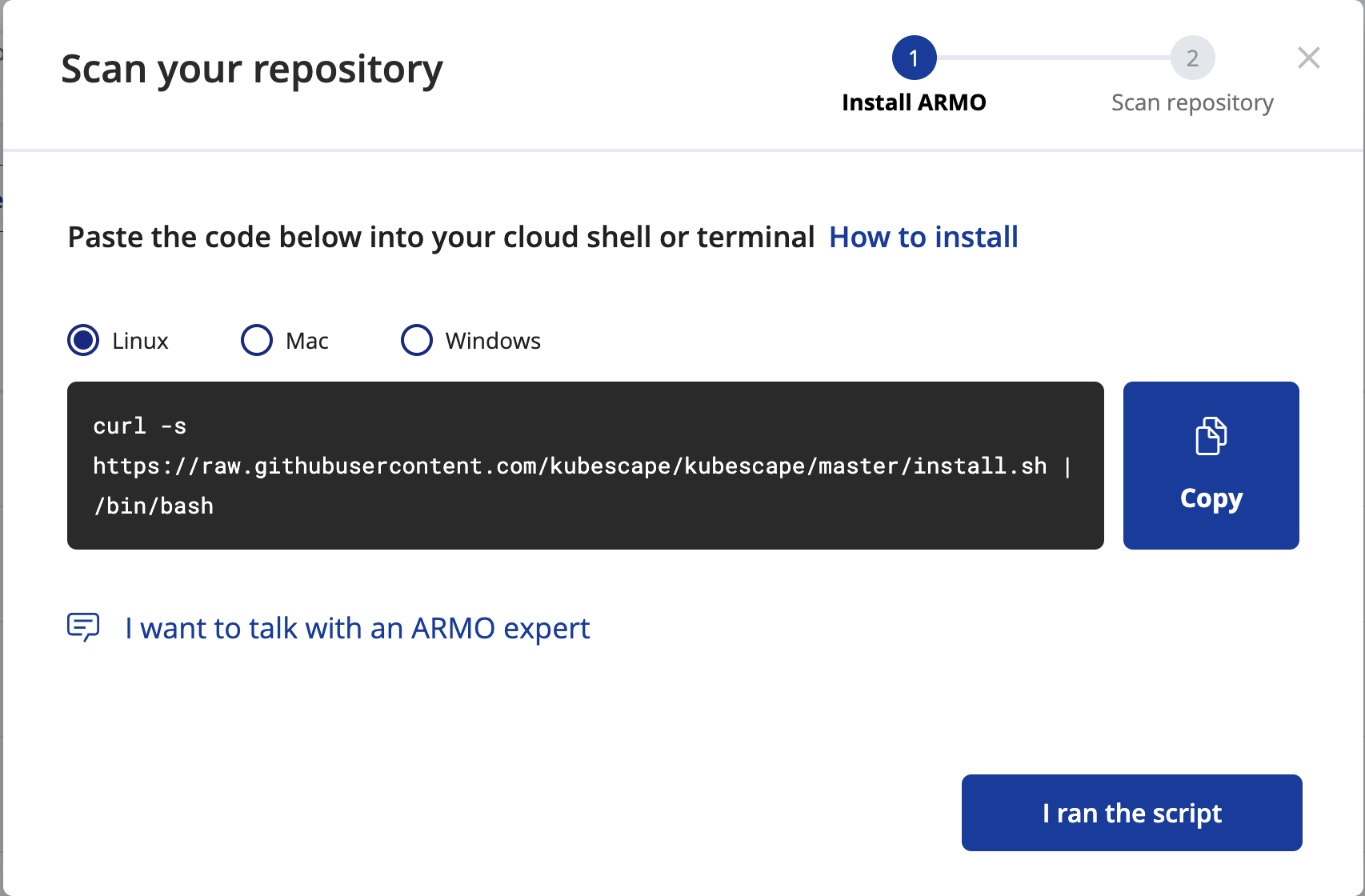The width and height of the screenshot is (1365, 896).
Task: Open the talk with an ARMO expert link
Action: pyautogui.click(x=358, y=629)
